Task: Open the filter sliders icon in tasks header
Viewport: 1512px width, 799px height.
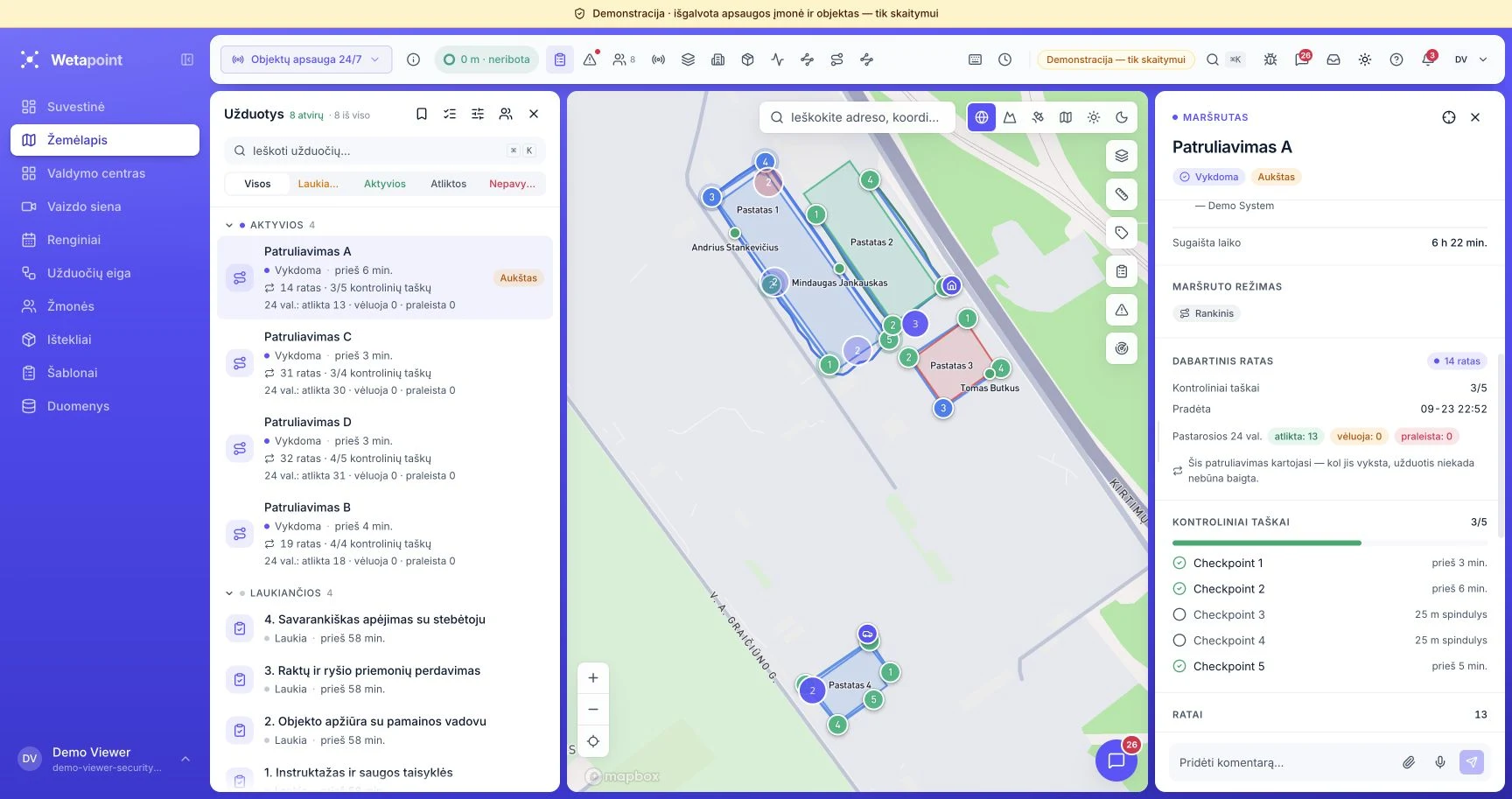Action: tap(478, 114)
